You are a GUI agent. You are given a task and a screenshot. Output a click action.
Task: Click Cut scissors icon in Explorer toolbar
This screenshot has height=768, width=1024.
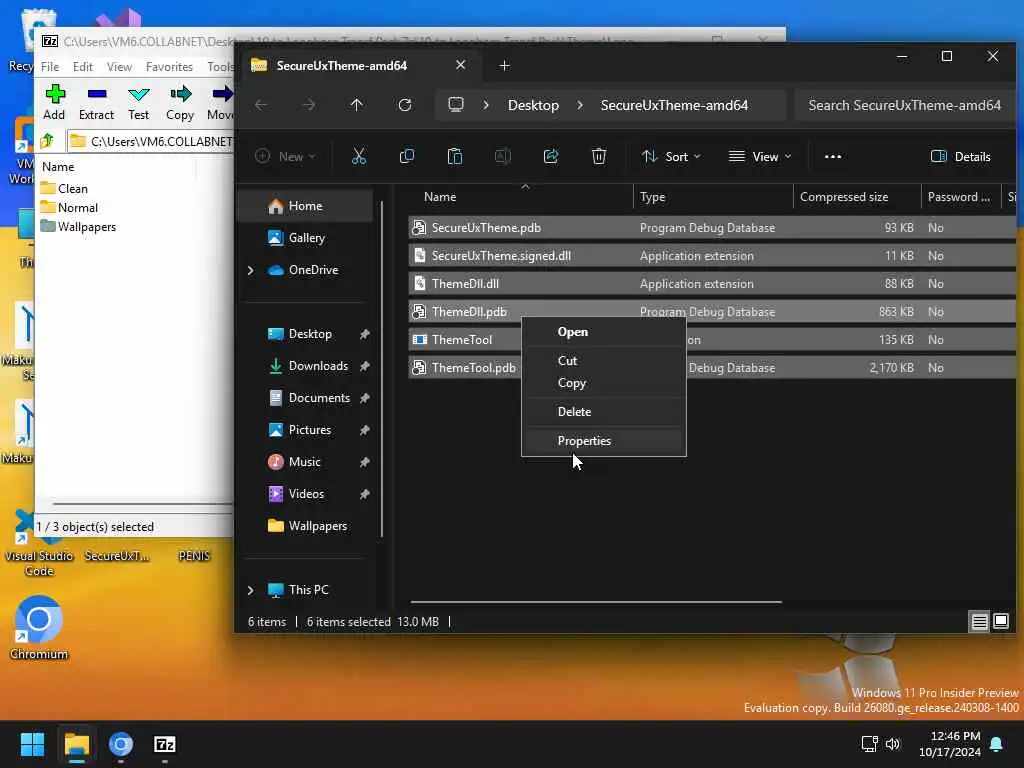[359, 156]
